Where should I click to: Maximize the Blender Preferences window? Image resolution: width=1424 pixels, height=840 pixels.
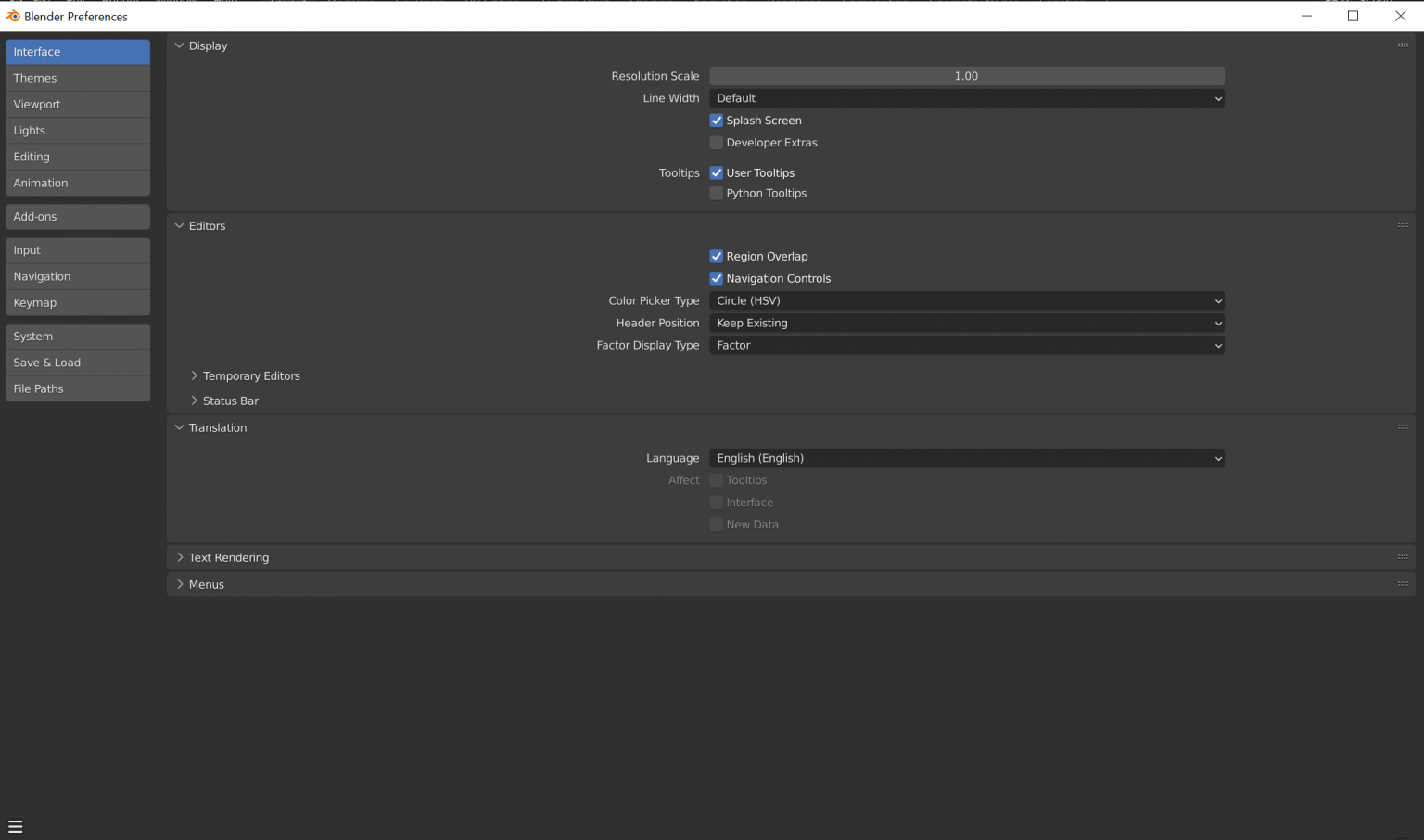pyautogui.click(x=1353, y=16)
